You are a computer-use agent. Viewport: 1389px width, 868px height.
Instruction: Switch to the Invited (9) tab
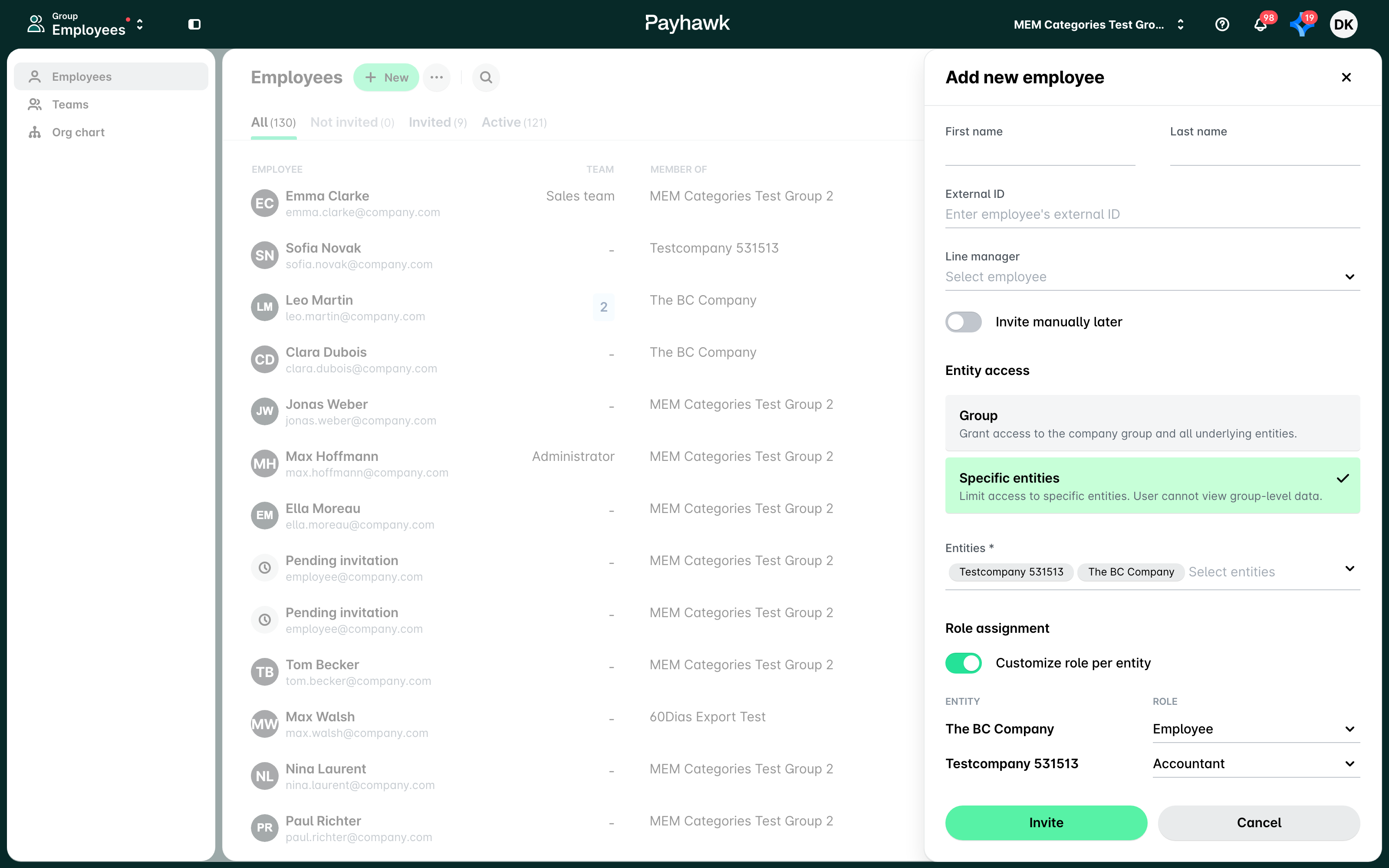tap(438, 122)
